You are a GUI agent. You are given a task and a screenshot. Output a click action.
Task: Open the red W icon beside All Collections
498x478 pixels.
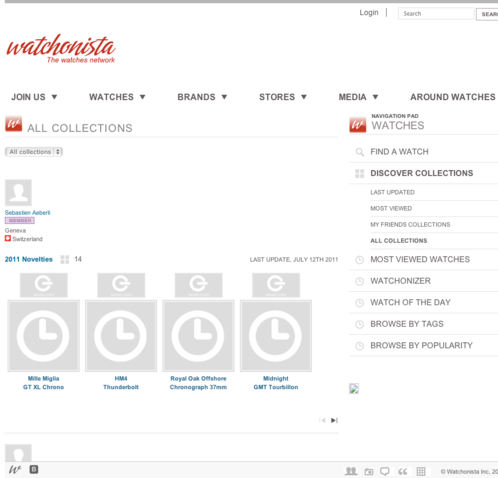pyautogui.click(x=14, y=124)
